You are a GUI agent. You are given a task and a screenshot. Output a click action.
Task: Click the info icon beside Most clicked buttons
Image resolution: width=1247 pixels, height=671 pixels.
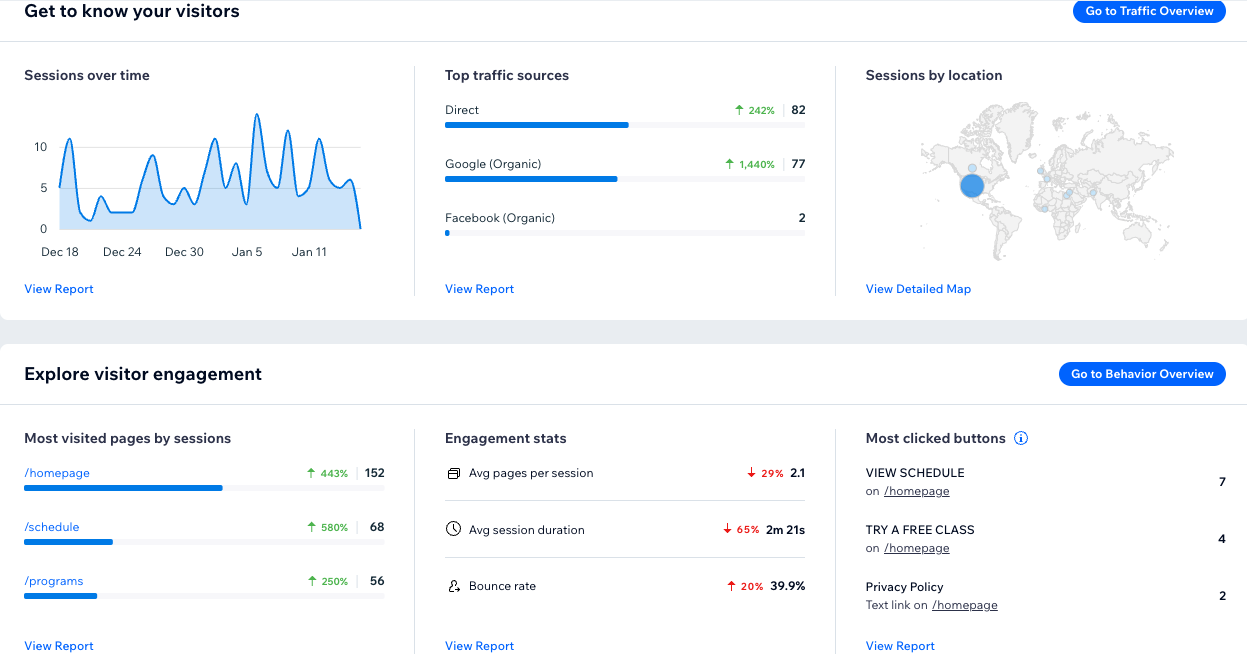1021,438
